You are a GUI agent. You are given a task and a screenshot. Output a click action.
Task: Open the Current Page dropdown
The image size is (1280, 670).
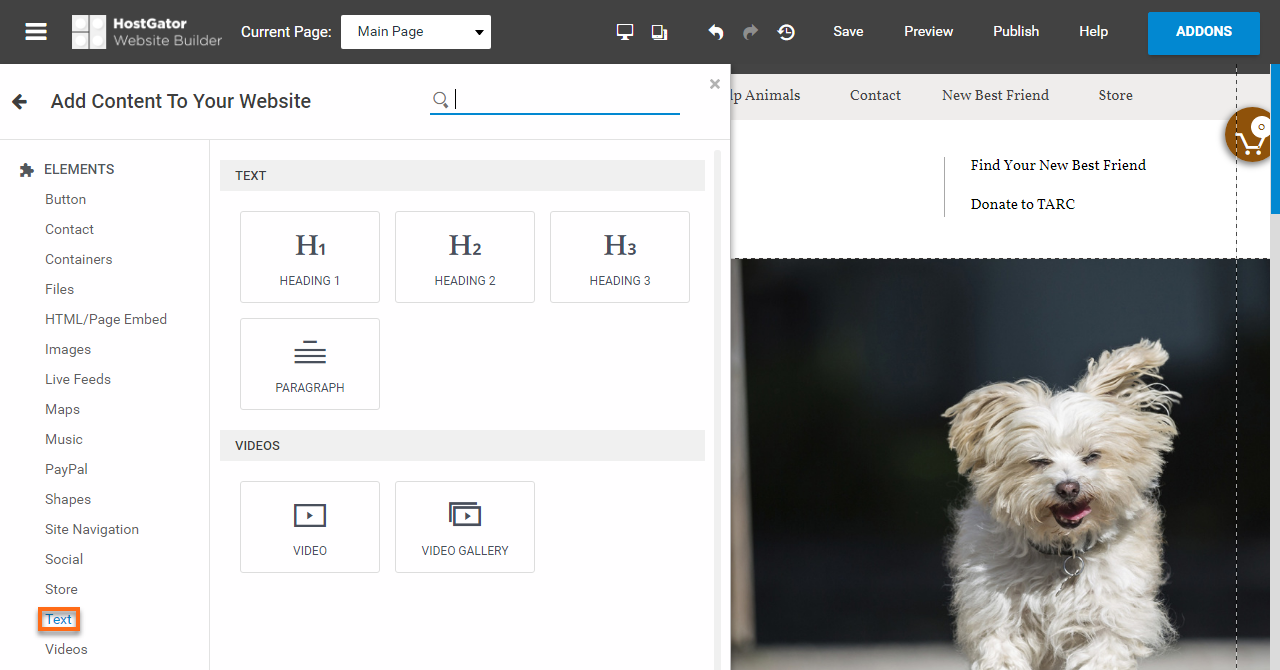(416, 32)
